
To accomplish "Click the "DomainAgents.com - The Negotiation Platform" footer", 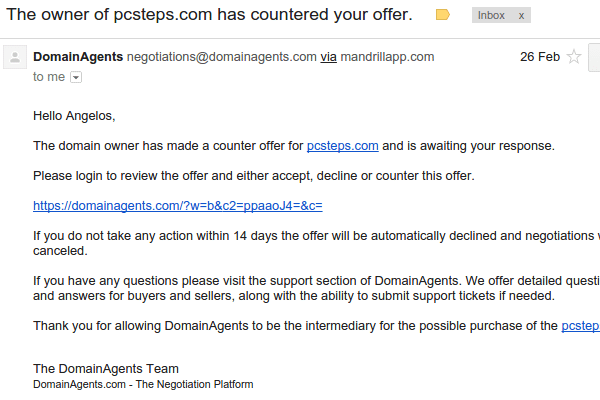I will coord(143,384).
